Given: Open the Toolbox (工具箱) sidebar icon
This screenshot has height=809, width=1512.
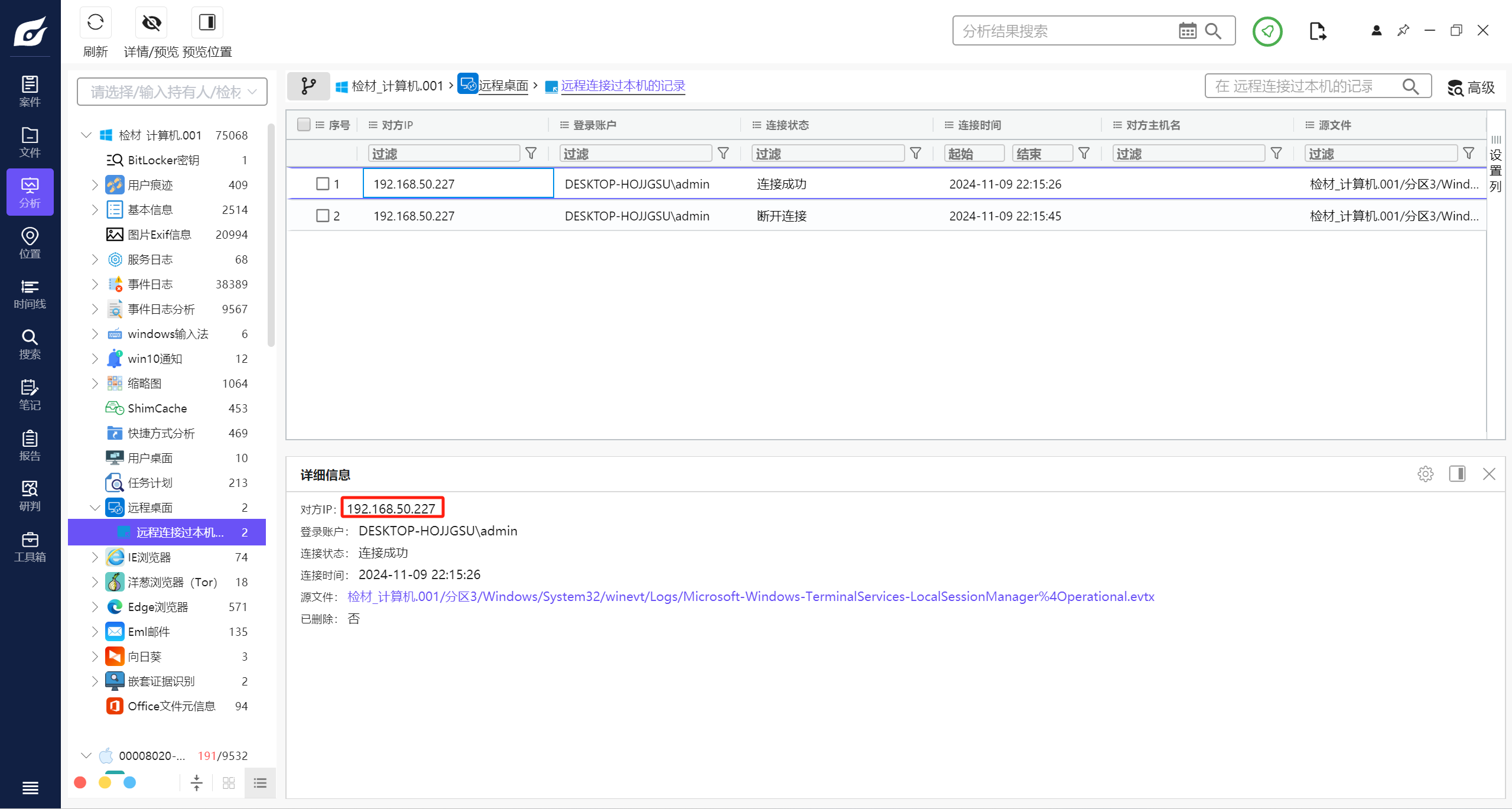Looking at the screenshot, I should (30, 547).
